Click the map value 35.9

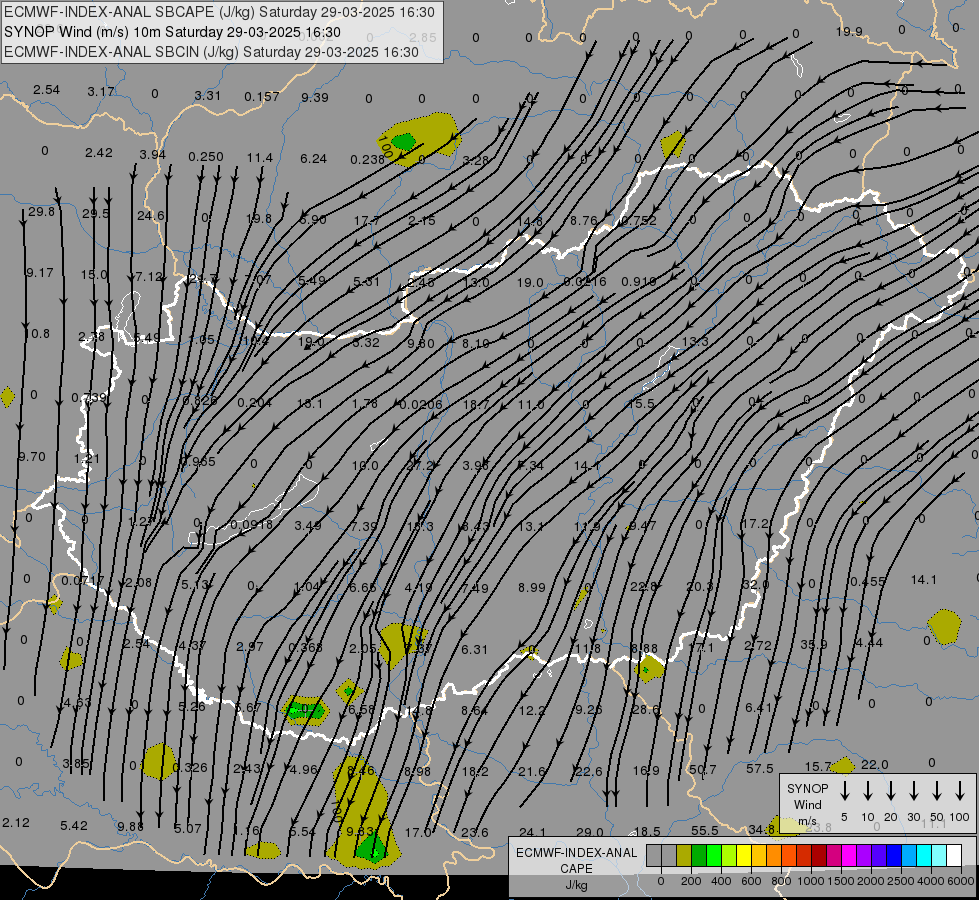point(814,644)
